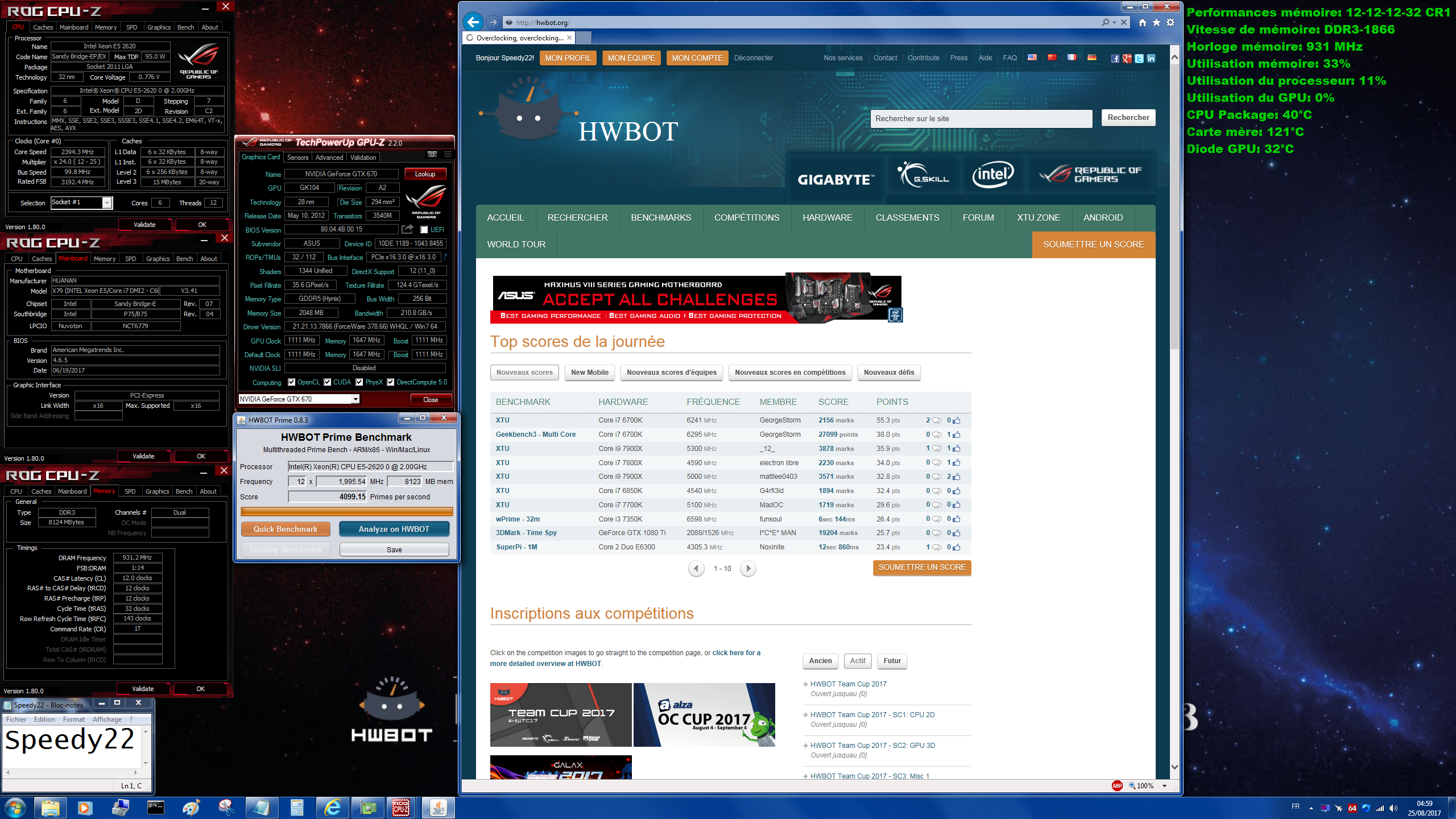Click the HWBOT Prime progress bar
Screen dimensions: 1456x819
coord(346,511)
